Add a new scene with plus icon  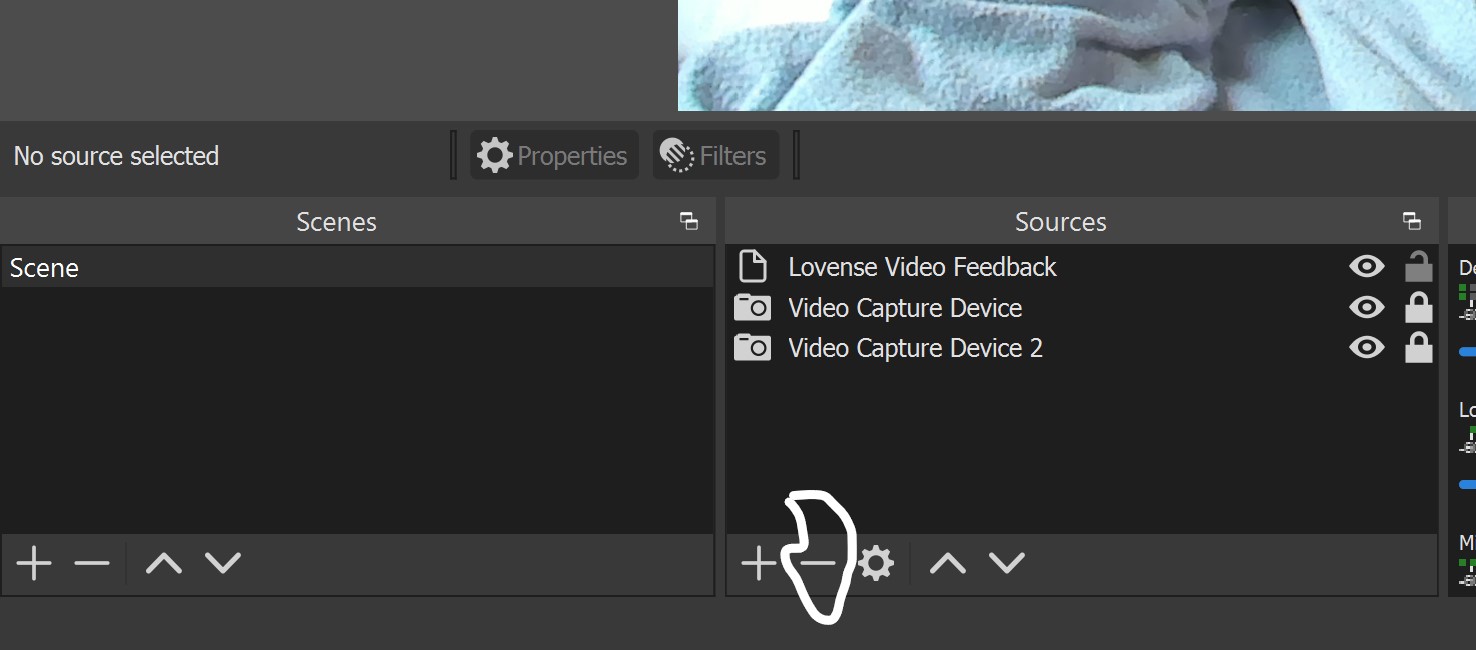click(x=34, y=564)
